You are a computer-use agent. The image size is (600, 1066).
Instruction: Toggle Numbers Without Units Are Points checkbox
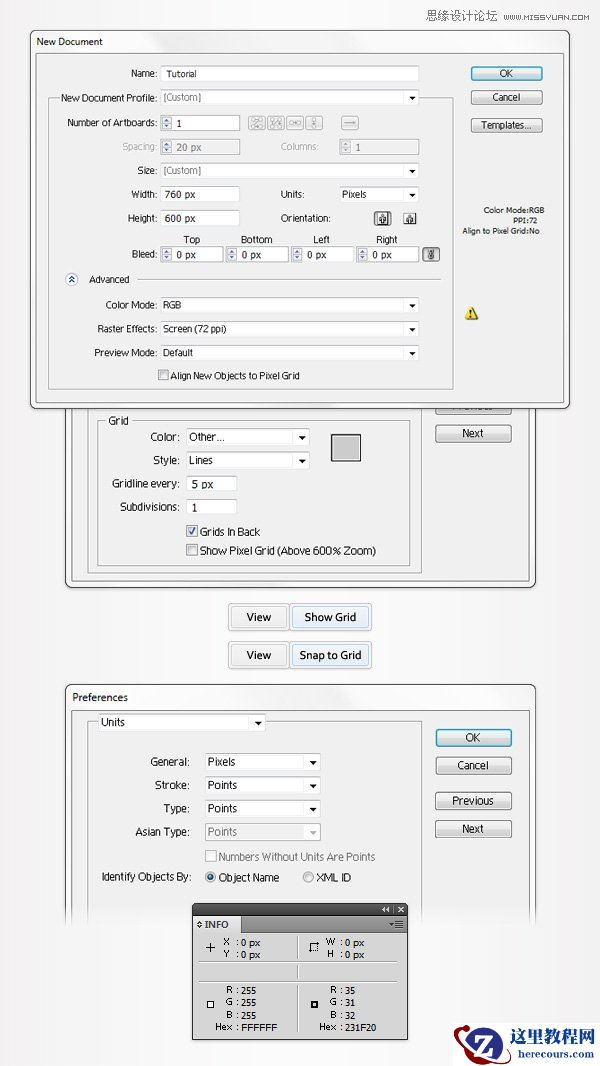coord(211,857)
